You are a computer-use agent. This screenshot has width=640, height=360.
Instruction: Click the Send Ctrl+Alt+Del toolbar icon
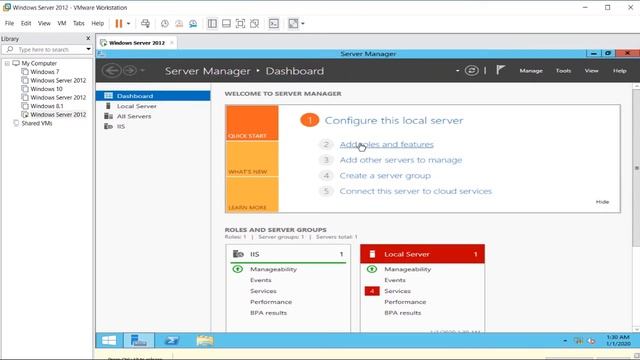click(145, 24)
